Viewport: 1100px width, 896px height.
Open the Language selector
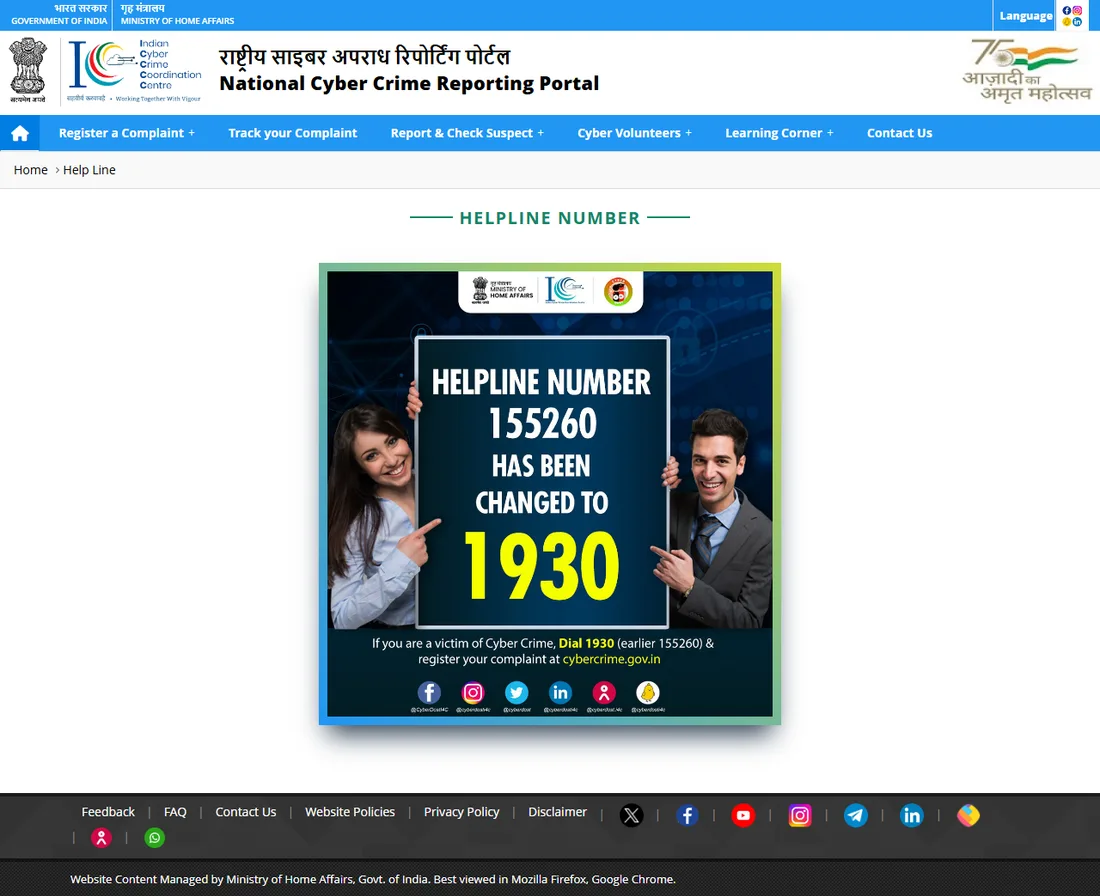tap(1026, 15)
